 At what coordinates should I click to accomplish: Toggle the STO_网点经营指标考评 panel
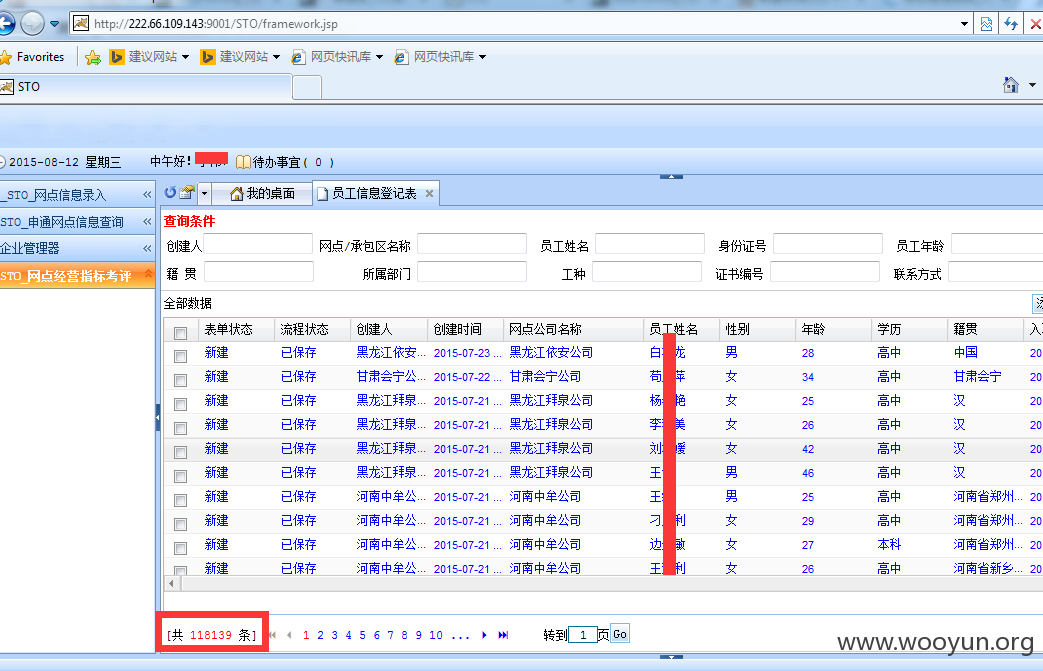pos(148,273)
